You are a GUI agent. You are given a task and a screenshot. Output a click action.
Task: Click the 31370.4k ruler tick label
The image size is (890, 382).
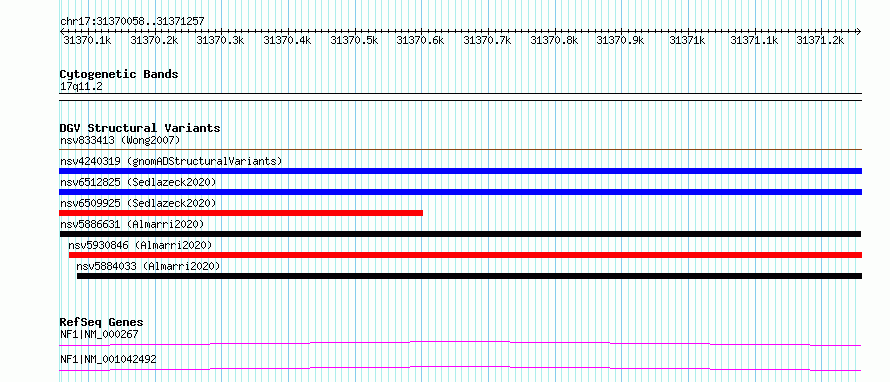tap(287, 40)
